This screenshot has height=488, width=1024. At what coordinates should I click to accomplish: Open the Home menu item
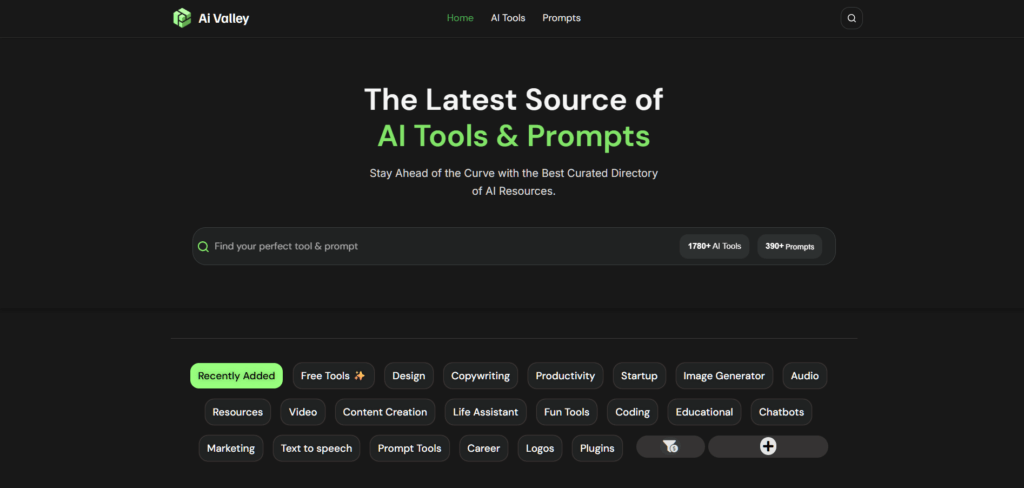pos(460,18)
